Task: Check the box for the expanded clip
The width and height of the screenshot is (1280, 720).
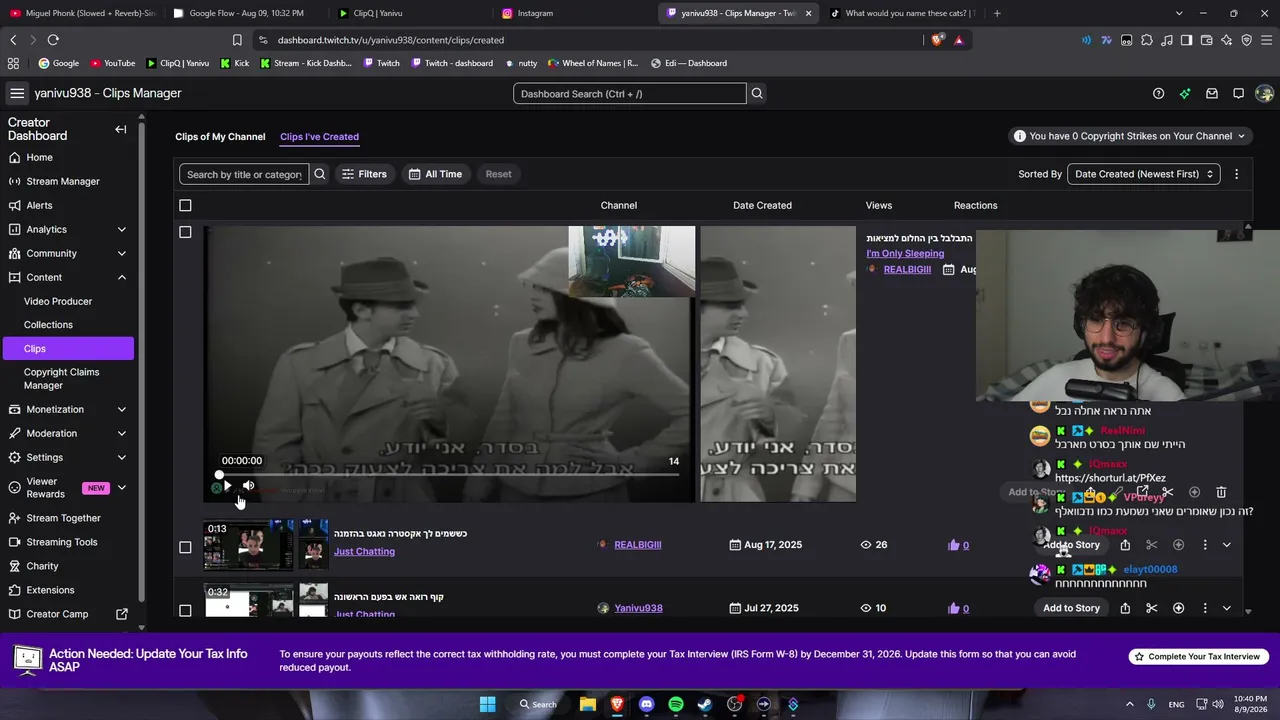Action: [185, 232]
